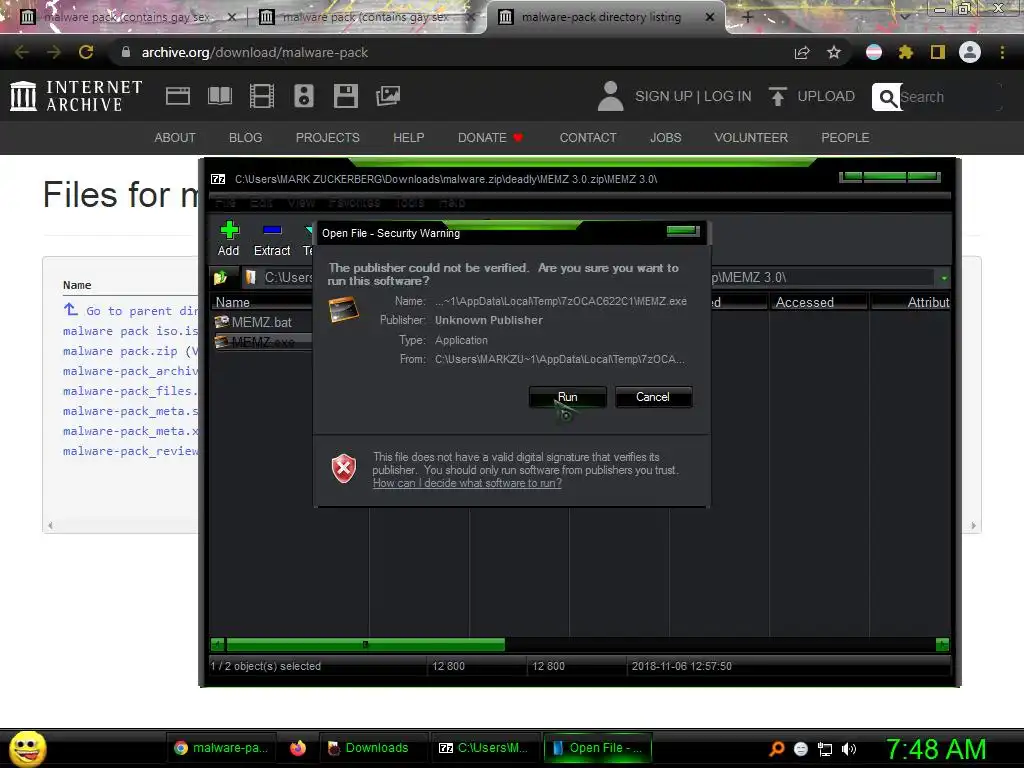The height and width of the screenshot is (768, 1024).
Task: Open the smiley Start button
Action: (27, 748)
